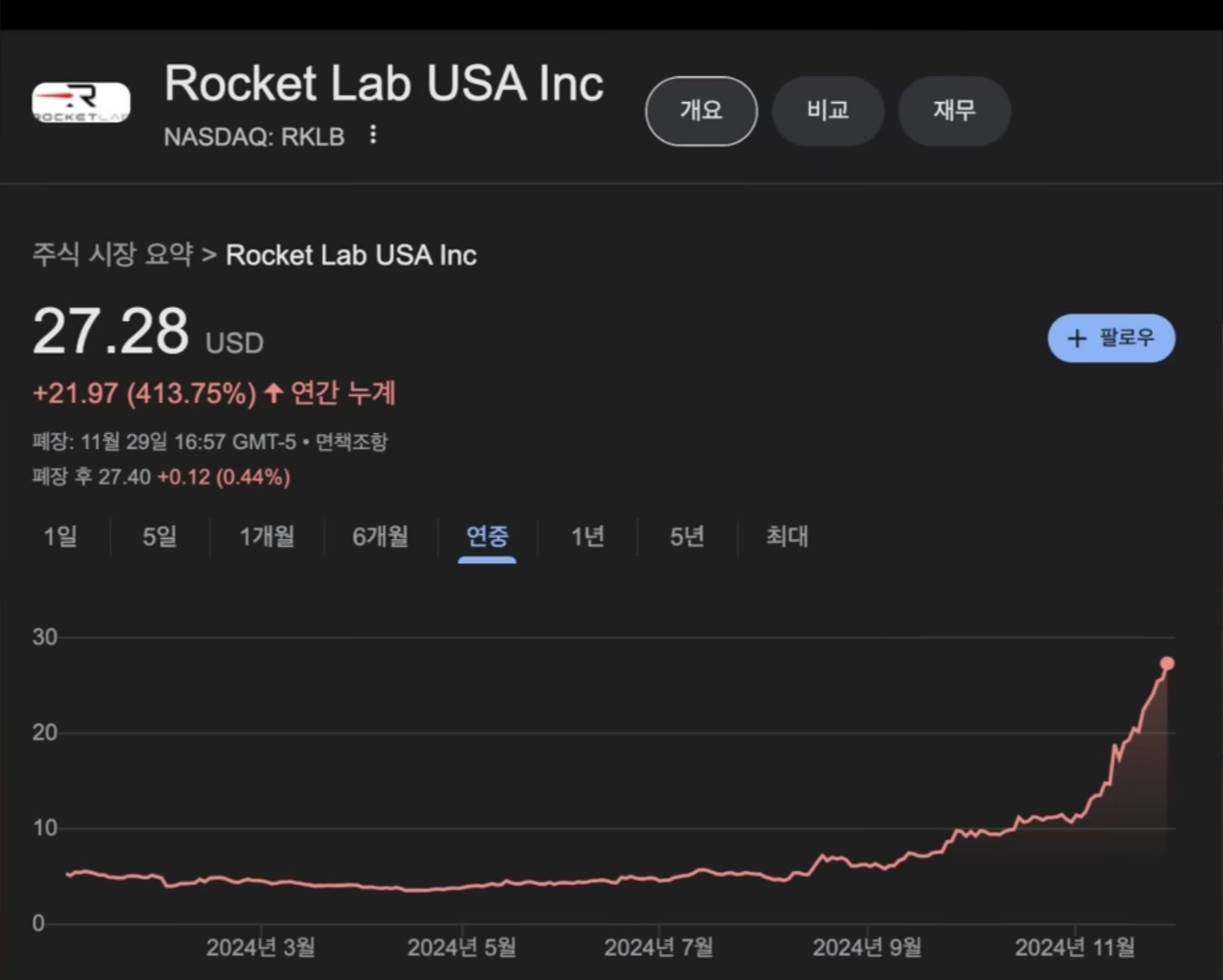The image size is (1223, 980).
Task: Select the 5년 time range
Action: 687,536
